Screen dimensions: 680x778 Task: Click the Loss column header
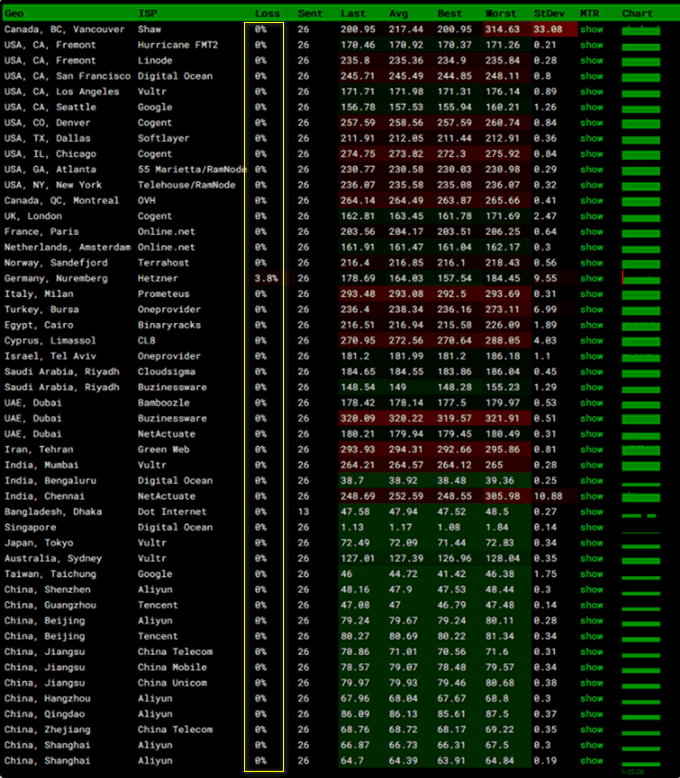(267, 14)
